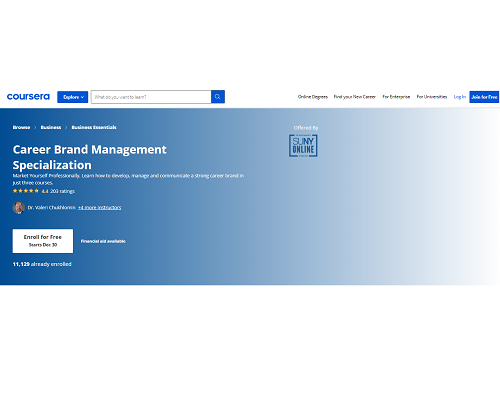500x400 pixels.
Task: Click the five-star rating icons
Action: point(26,191)
